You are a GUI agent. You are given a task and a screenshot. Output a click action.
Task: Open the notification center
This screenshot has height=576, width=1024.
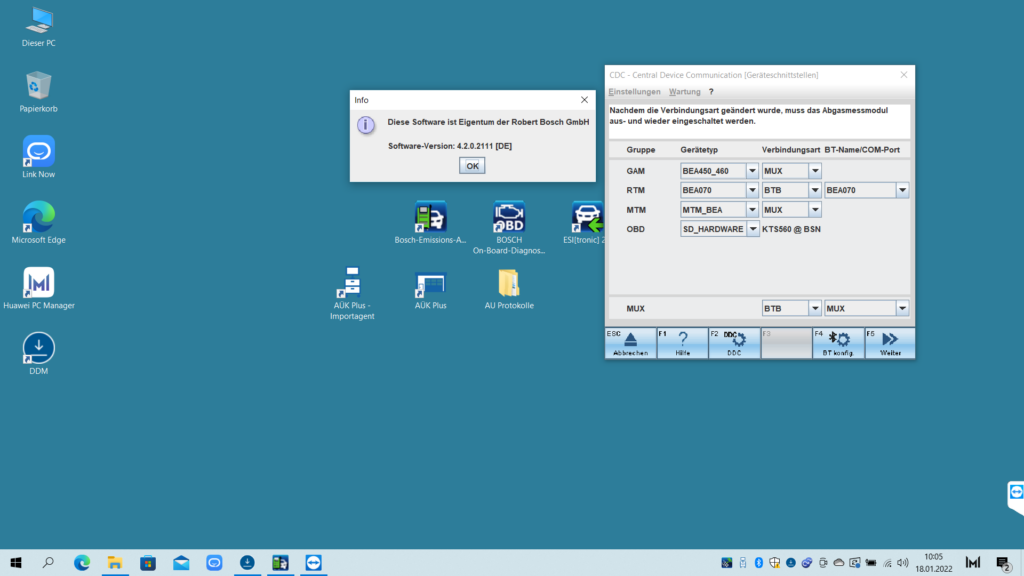pos(1004,562)
